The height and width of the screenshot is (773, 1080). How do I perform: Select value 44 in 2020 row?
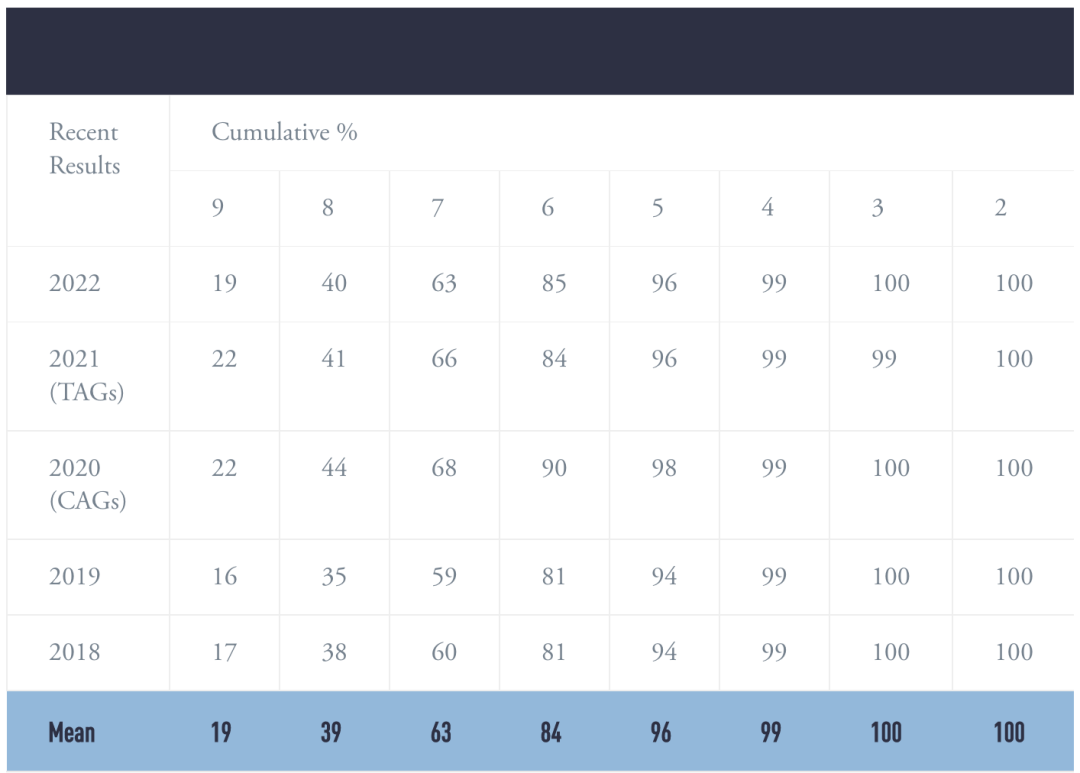tap(334, 468)
